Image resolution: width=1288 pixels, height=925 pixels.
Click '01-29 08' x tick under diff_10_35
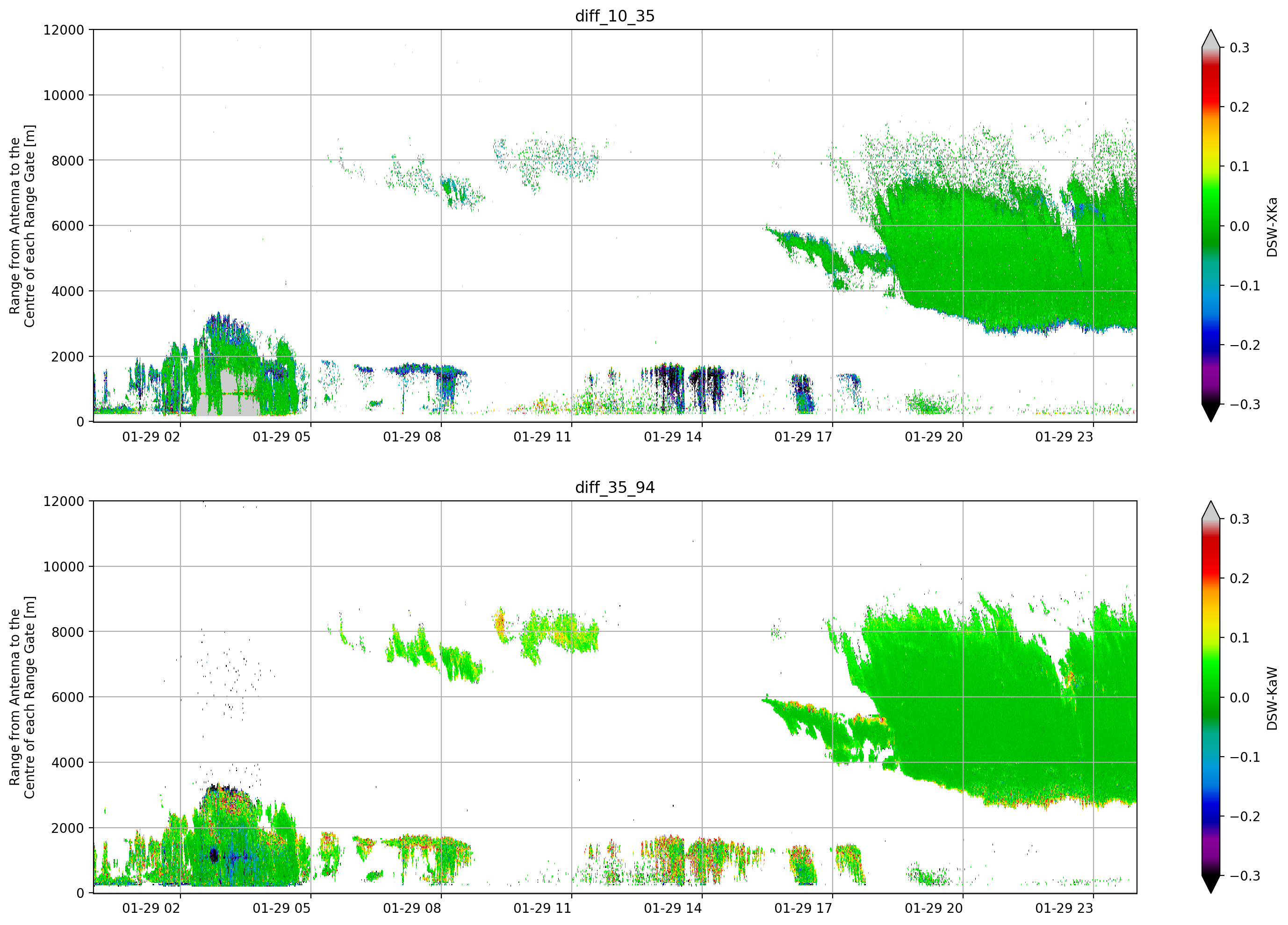412,437
